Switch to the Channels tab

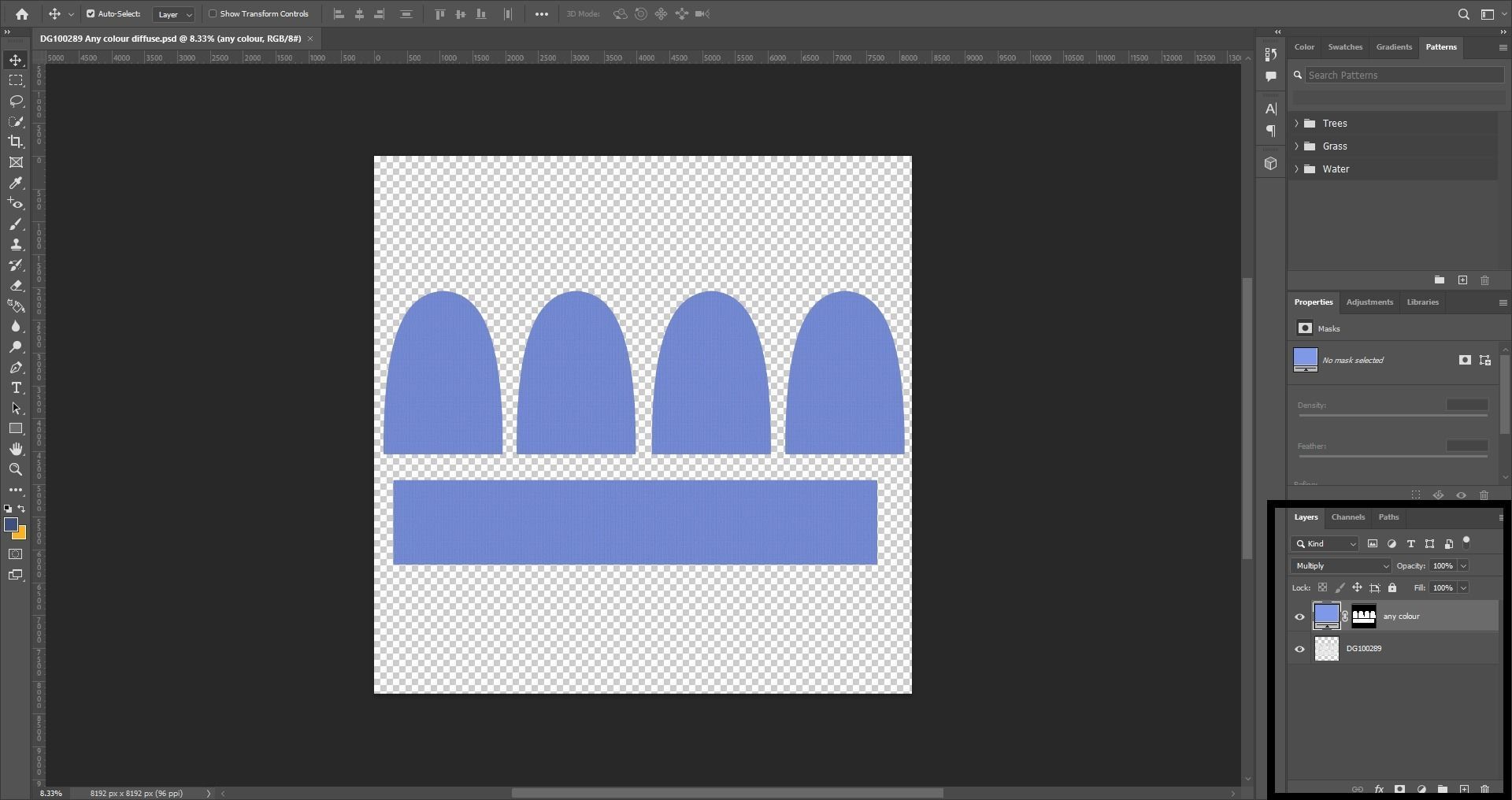click(1347, 517)
